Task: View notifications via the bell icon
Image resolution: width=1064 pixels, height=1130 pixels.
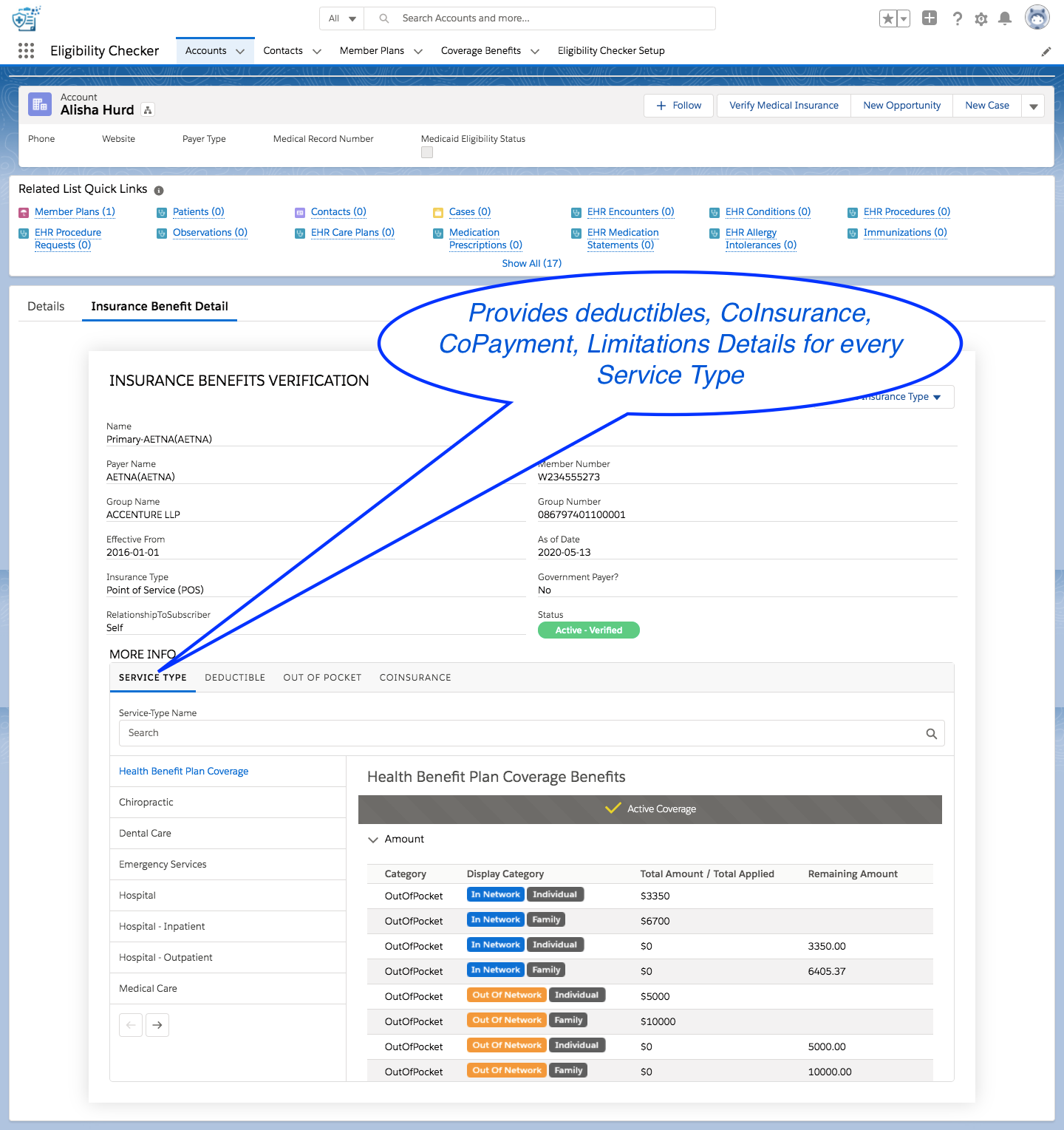Action: [x=1005, y=18]
